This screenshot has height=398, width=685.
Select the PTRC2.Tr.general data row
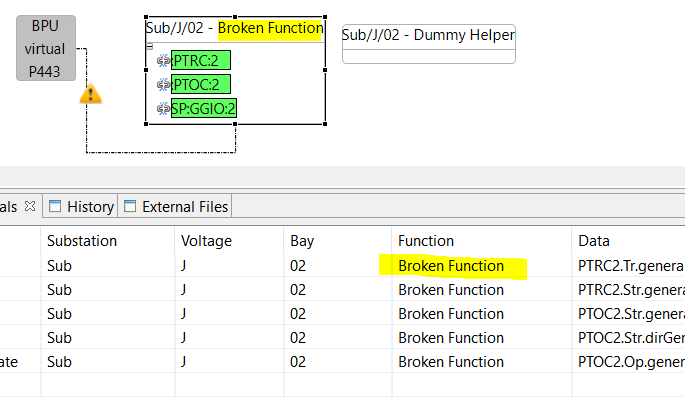[x=342, y=266]
